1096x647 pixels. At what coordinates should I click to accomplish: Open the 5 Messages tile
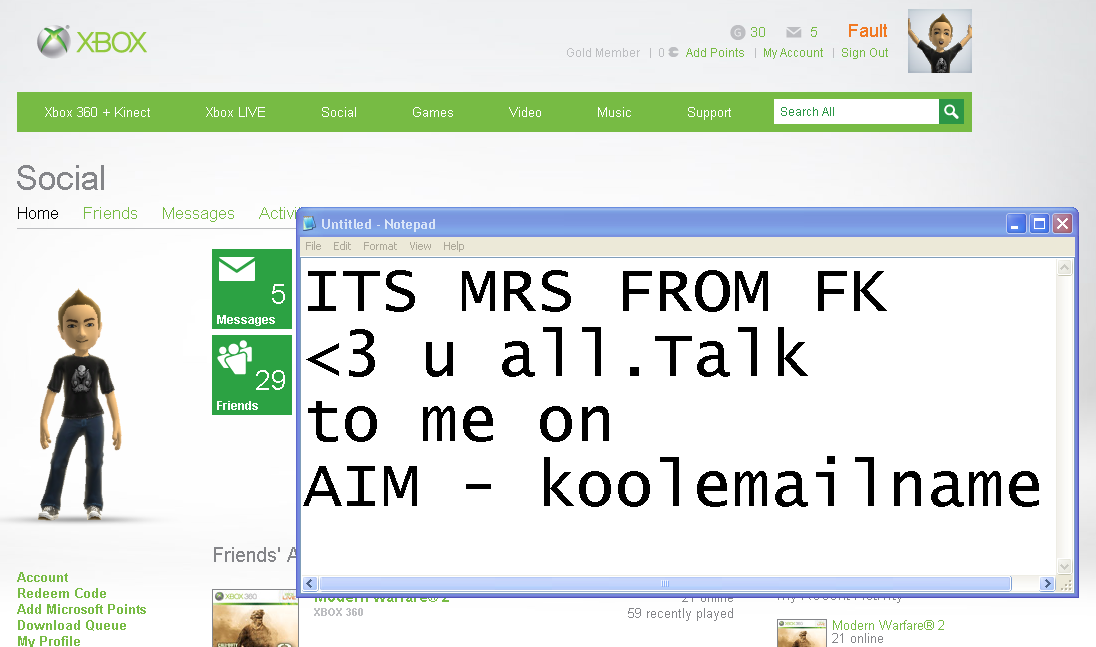pyautogui.click(x=252, y=289)
